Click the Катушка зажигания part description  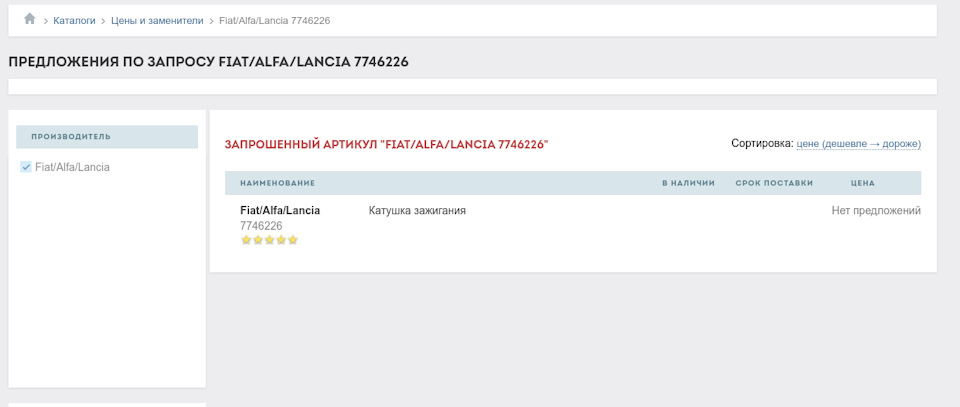[417, 211]
